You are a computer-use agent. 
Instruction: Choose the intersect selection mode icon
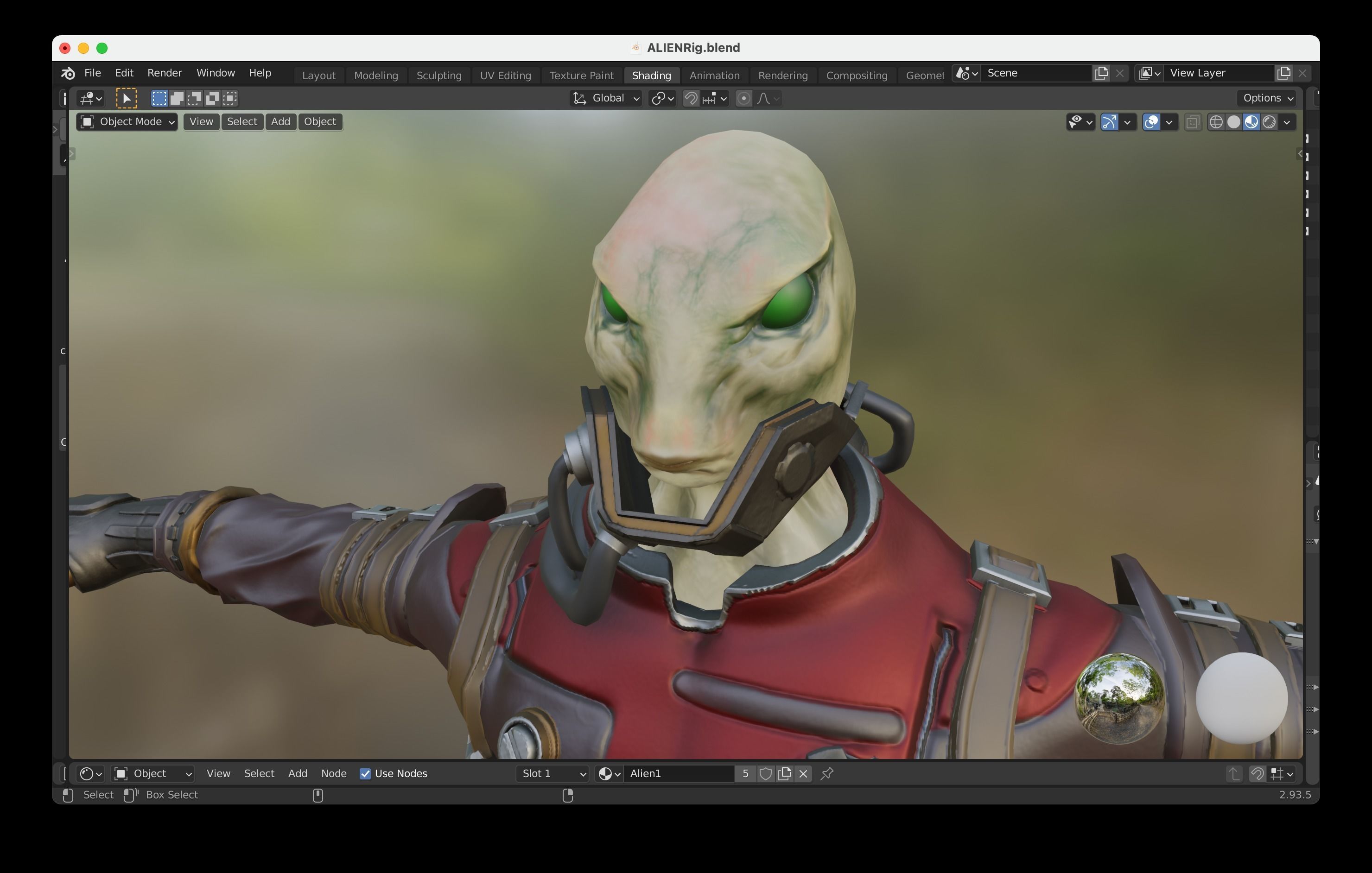229,99
